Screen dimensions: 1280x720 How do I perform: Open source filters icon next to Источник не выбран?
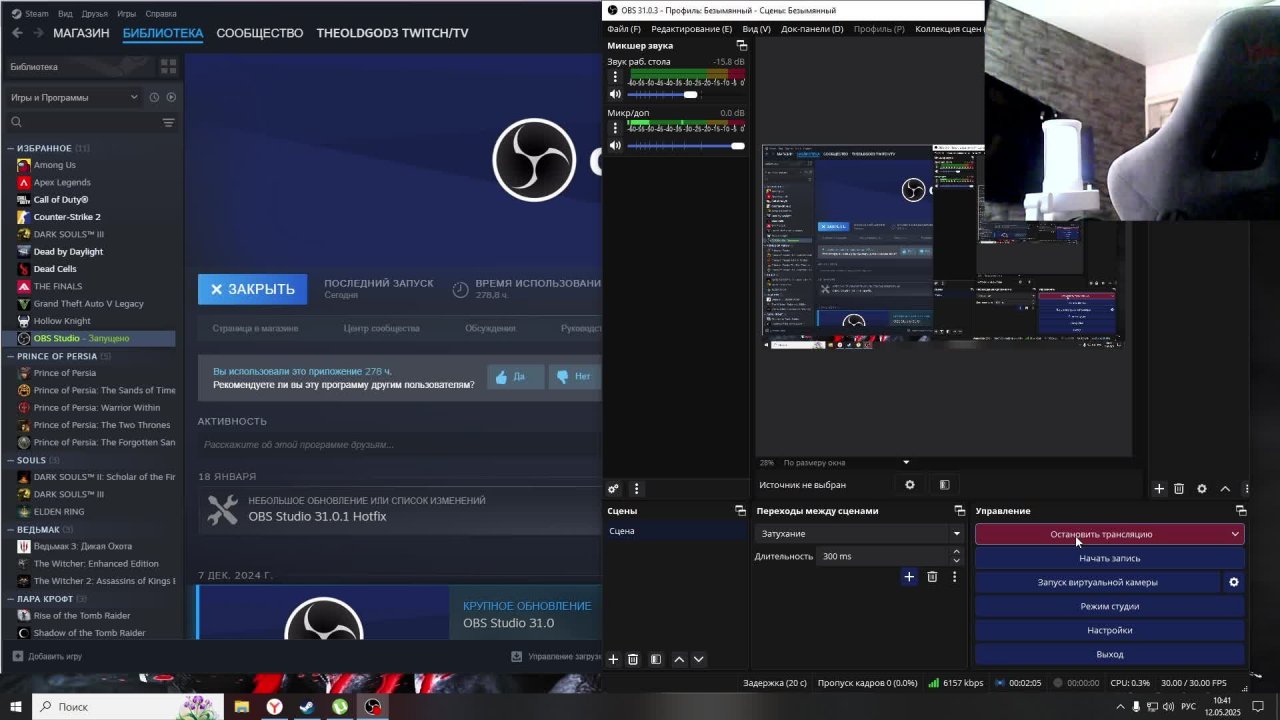coord(944,485)
